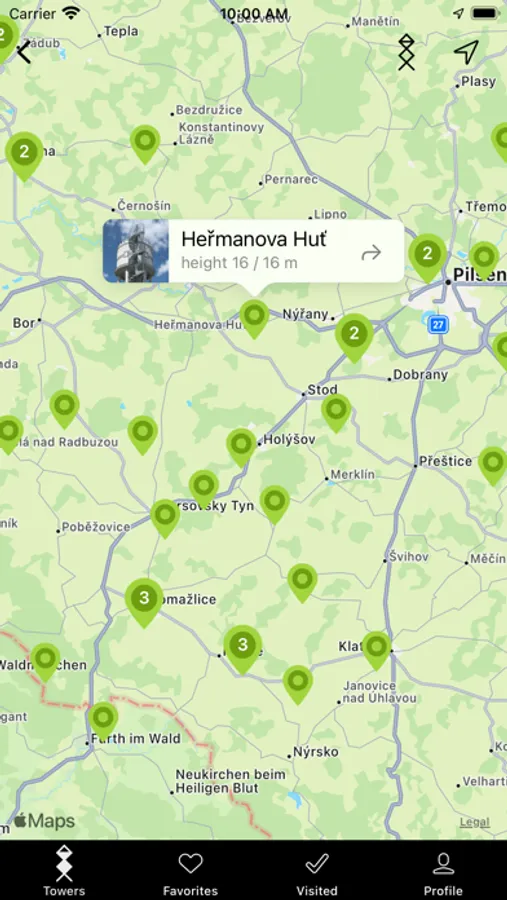
Task: Tap the selected pin near Nýřany
Action: tap(254, 318)
